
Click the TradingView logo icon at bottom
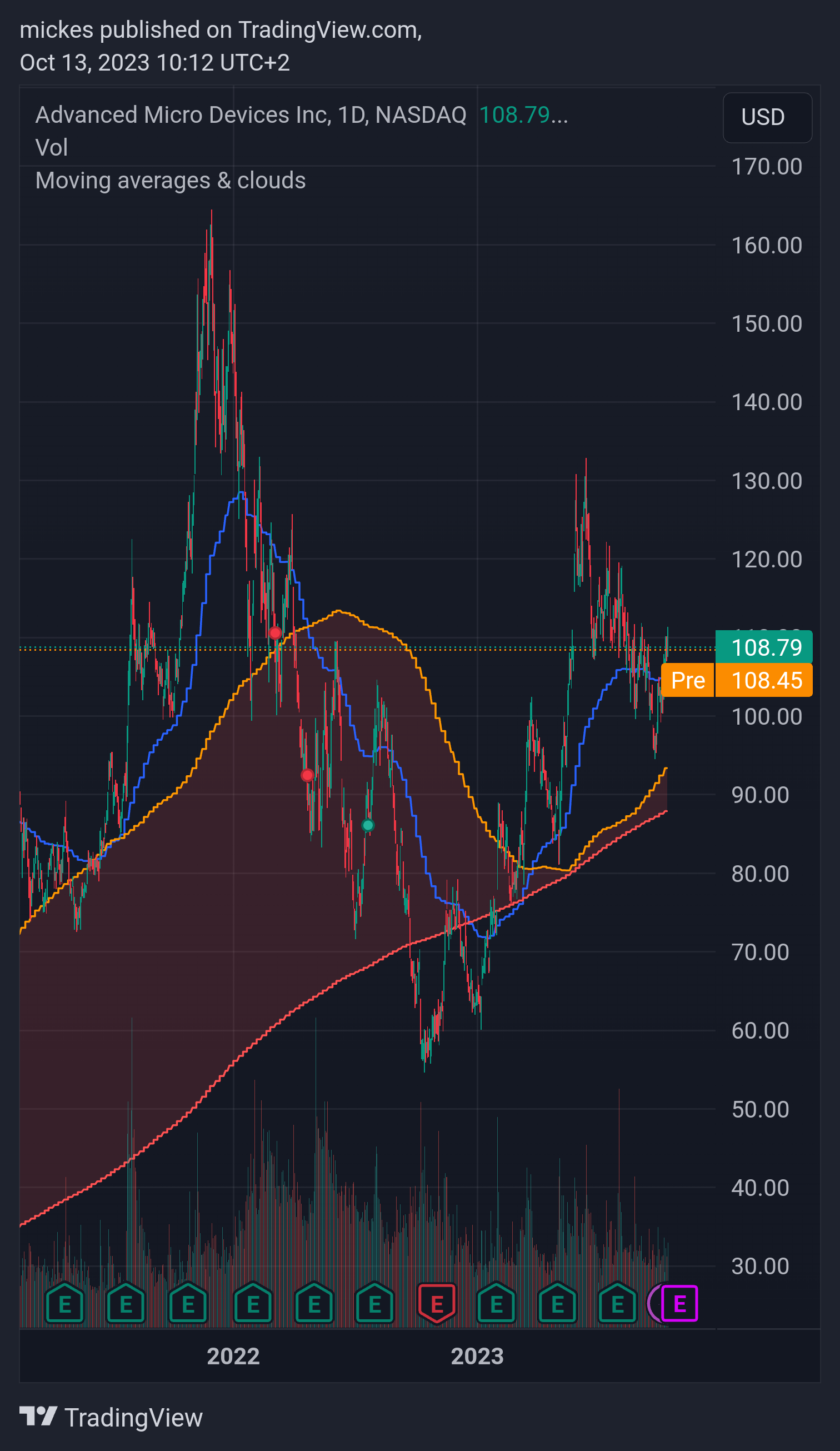coord(38,1416)
